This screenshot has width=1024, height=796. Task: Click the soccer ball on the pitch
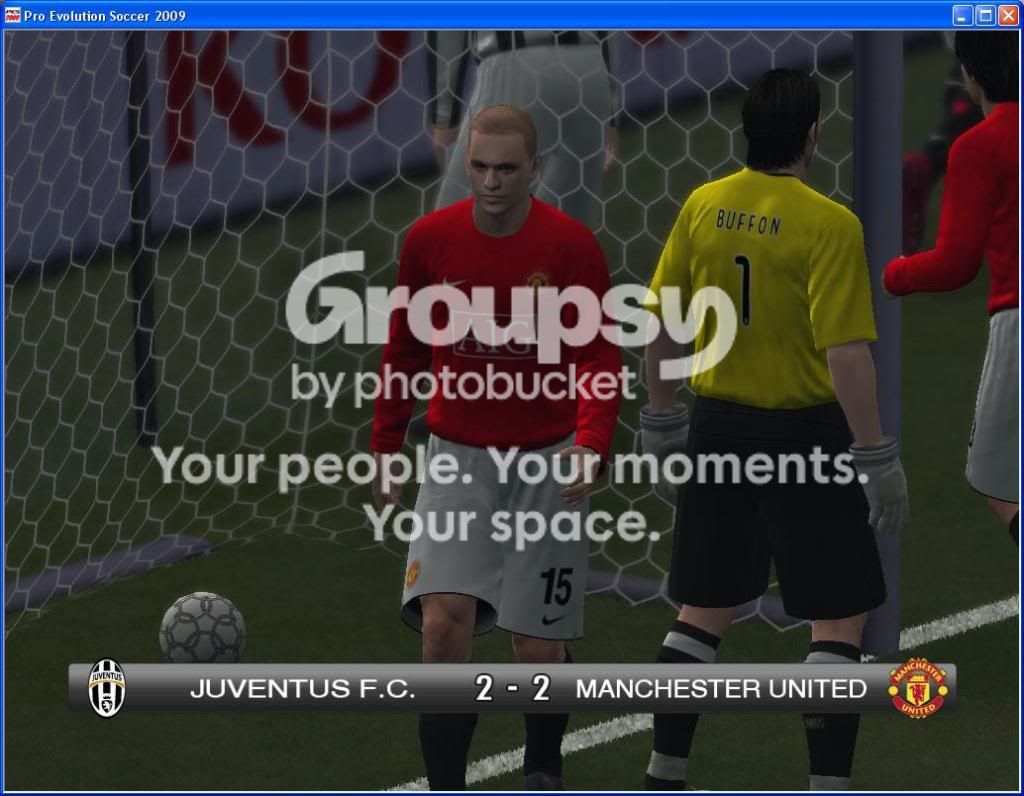click(202, 628)
